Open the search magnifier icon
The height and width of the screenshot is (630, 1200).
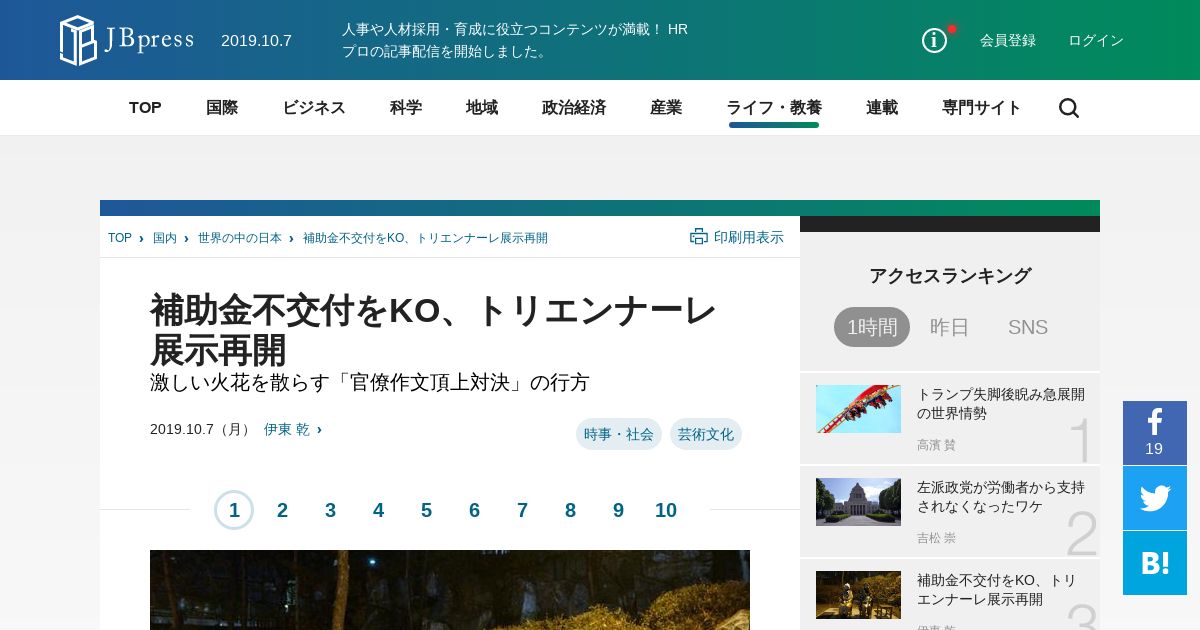coord(1068,108)
